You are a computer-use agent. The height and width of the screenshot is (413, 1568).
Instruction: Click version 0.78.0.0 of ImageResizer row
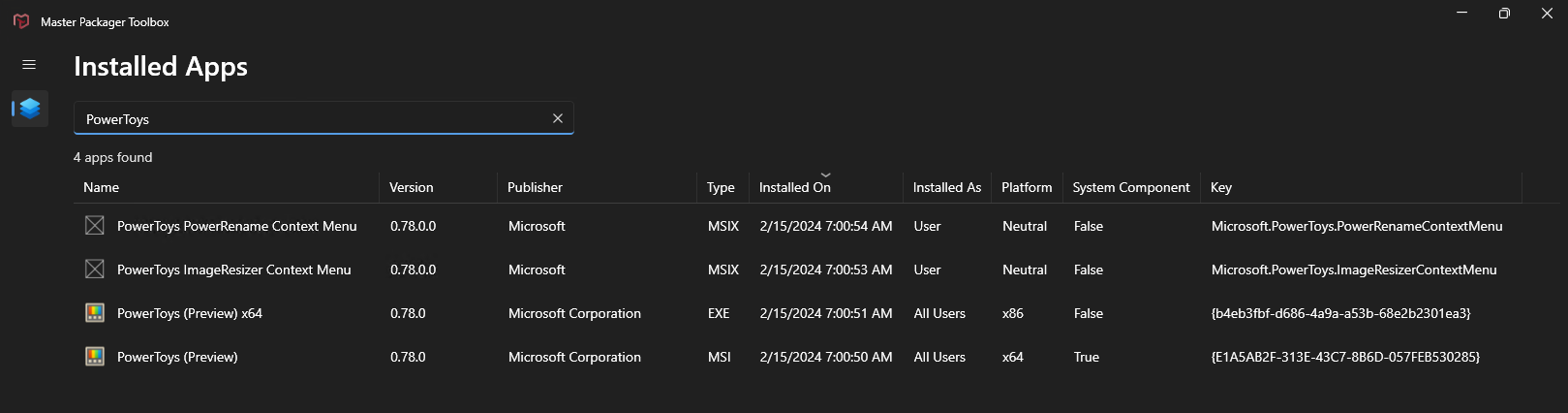pos(414,270)
